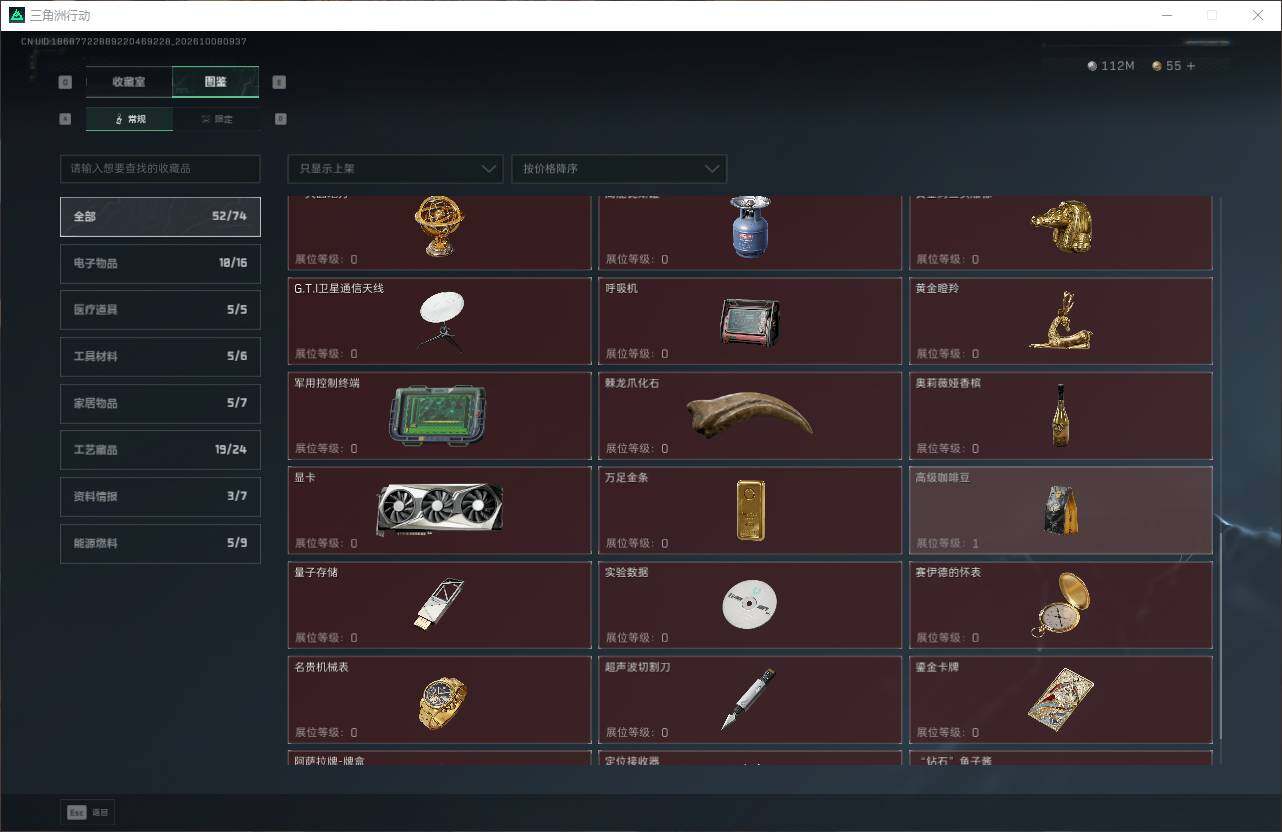
Task: Click the 量子存储 drive item
Action: point(439,605)
